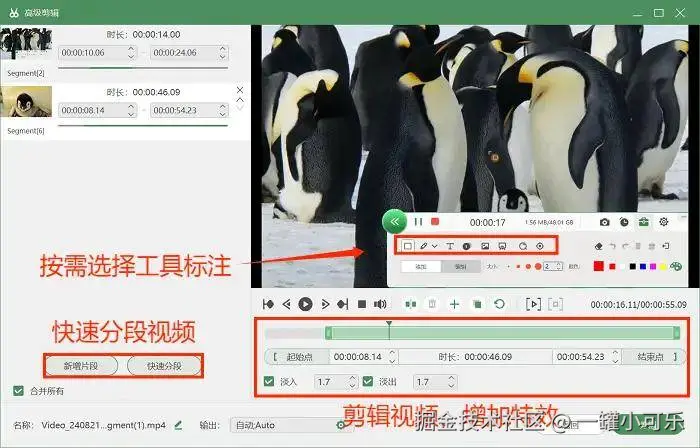Enable the 淡入 fade-in checkbox
Screen dimensions: 700x448
269,382
